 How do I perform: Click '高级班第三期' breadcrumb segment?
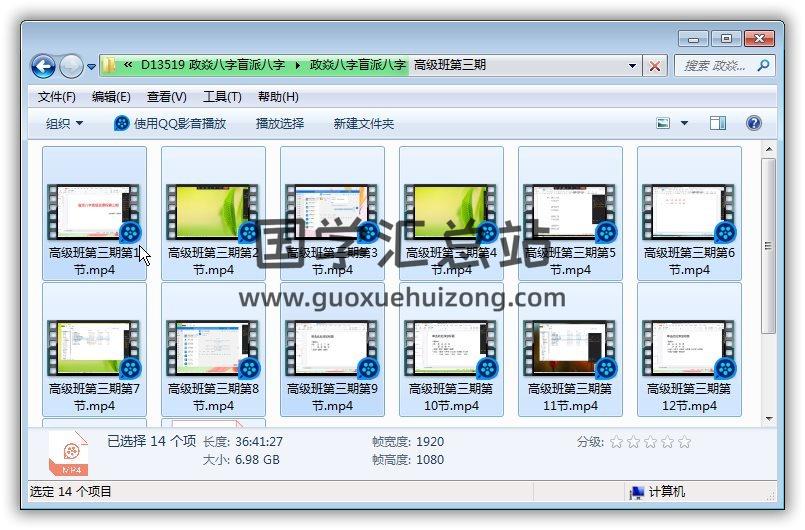(x=450, y=65)
